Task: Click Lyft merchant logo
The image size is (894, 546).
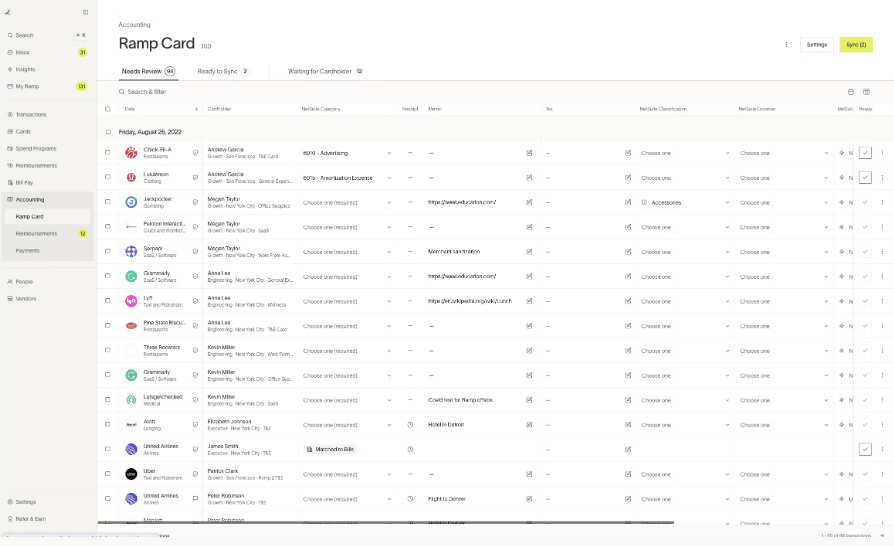Action: click(x=131, y=301)
